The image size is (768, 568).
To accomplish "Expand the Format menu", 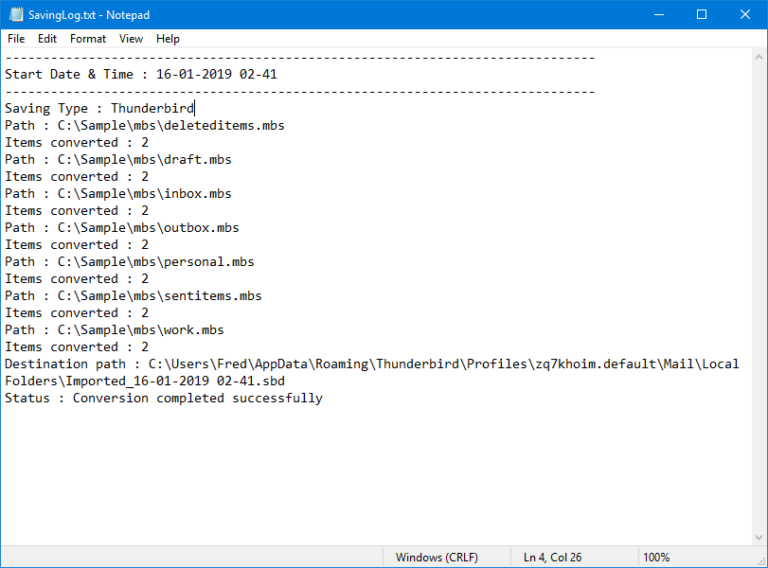I will [88, 39].
